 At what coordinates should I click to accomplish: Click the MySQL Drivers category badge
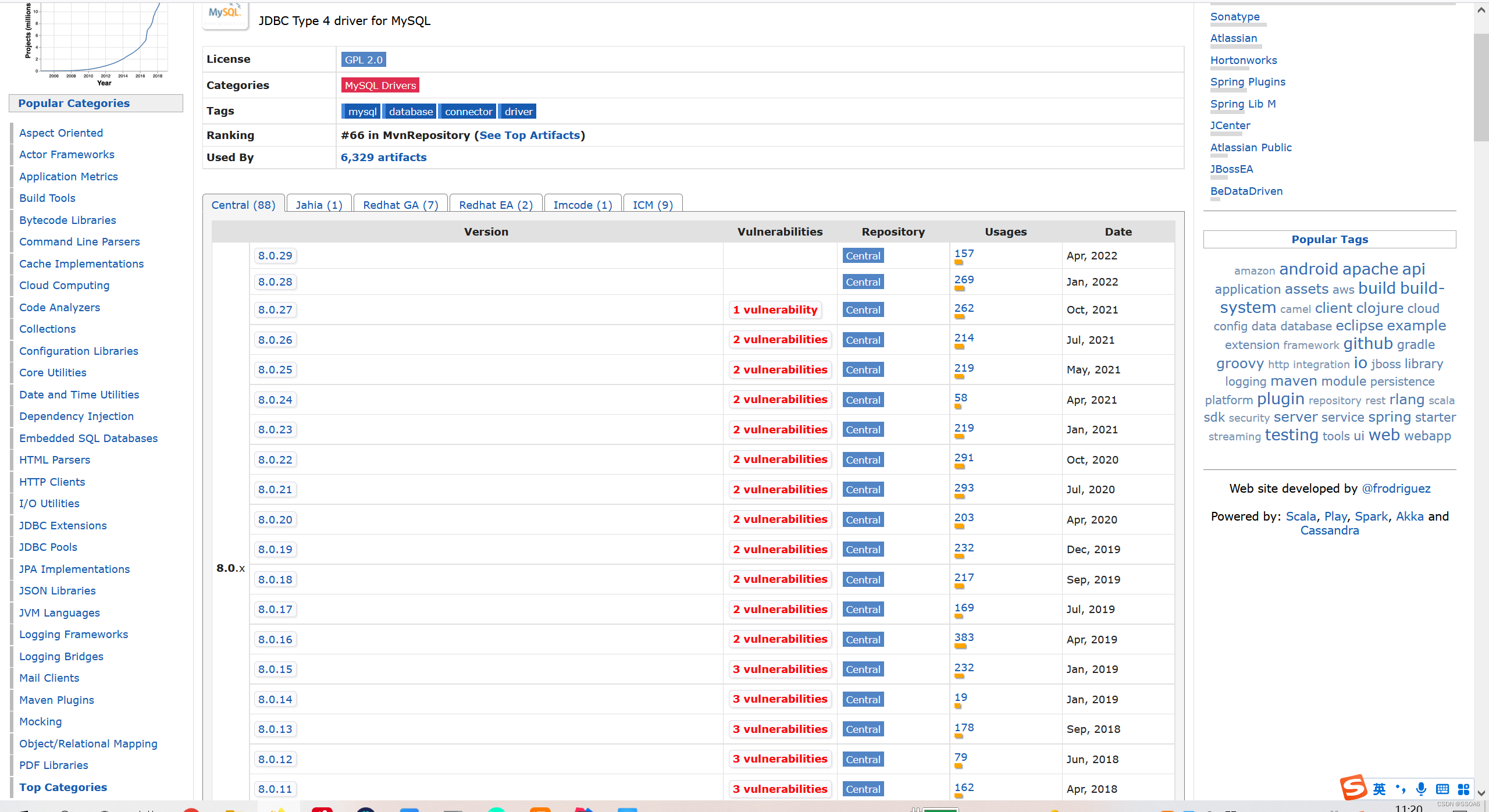pos(380,86)
